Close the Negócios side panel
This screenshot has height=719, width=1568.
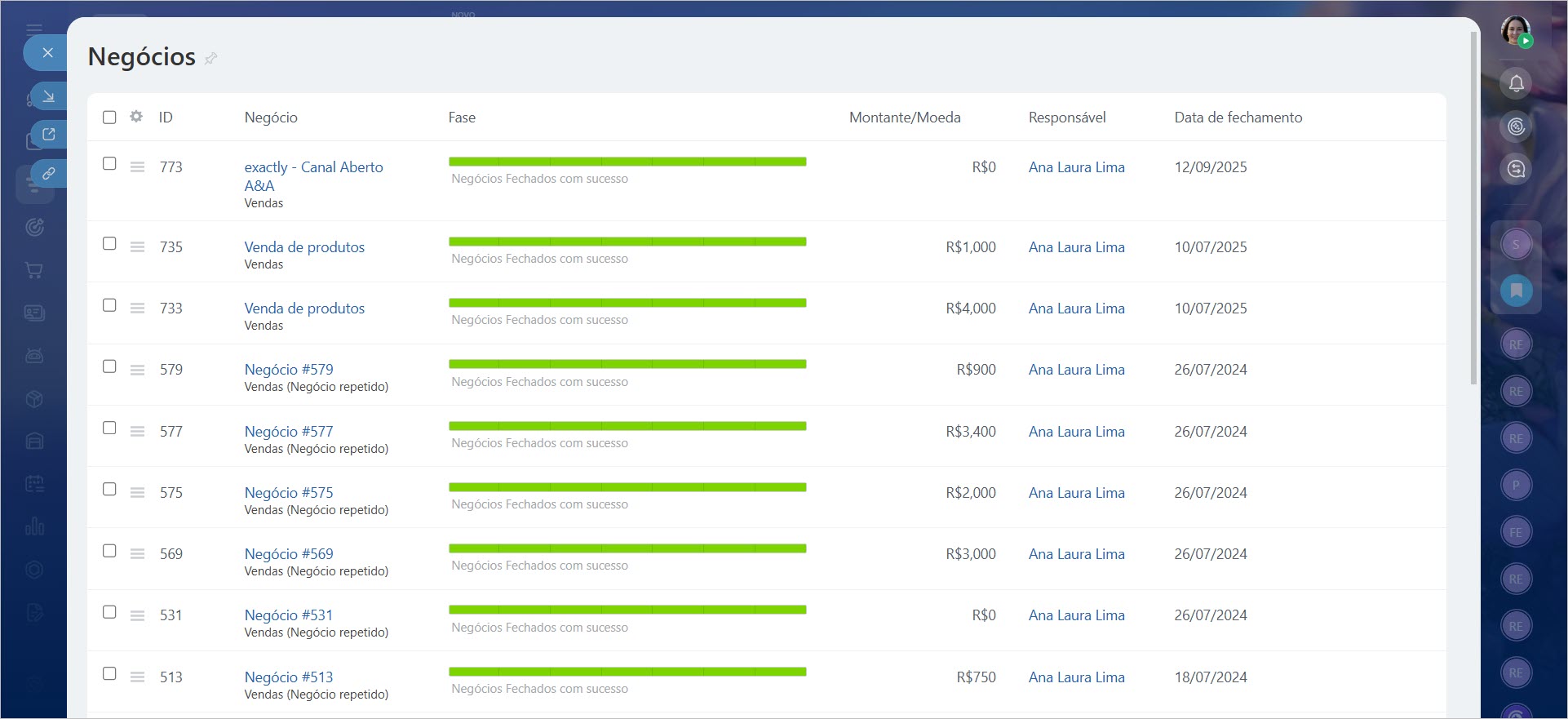point(47,53)
